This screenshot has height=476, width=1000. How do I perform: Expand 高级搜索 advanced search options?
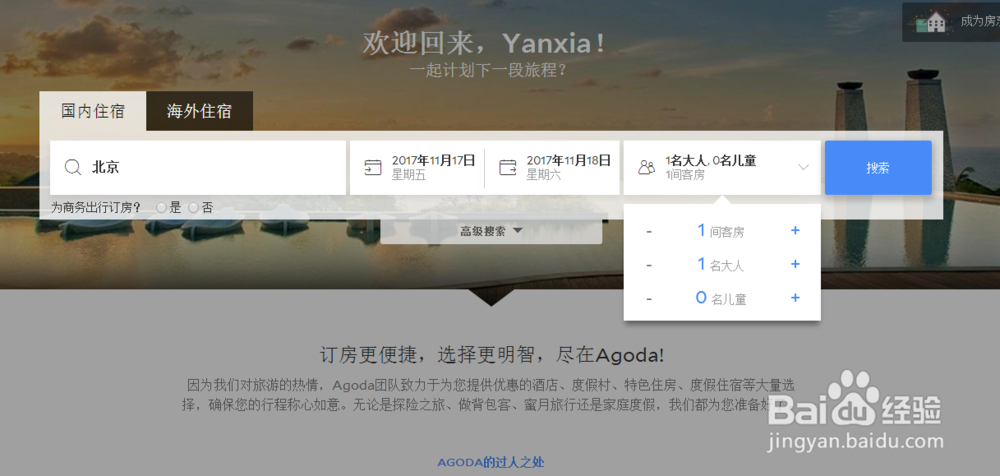click(x=491, y=231)
